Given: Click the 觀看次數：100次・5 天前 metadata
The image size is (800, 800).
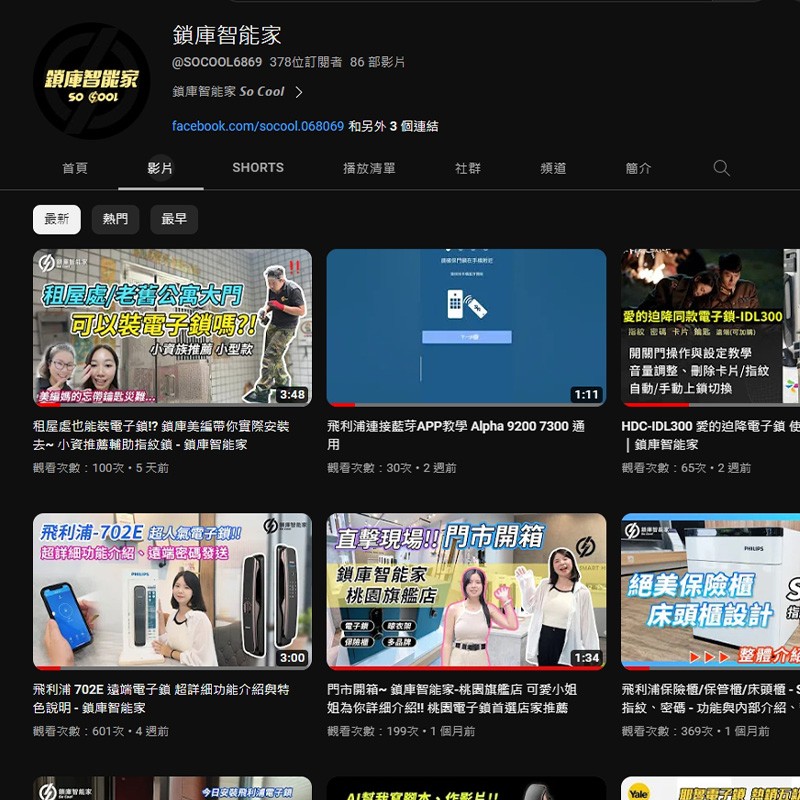Looking at the screenshot, I should tap(101, 468).
